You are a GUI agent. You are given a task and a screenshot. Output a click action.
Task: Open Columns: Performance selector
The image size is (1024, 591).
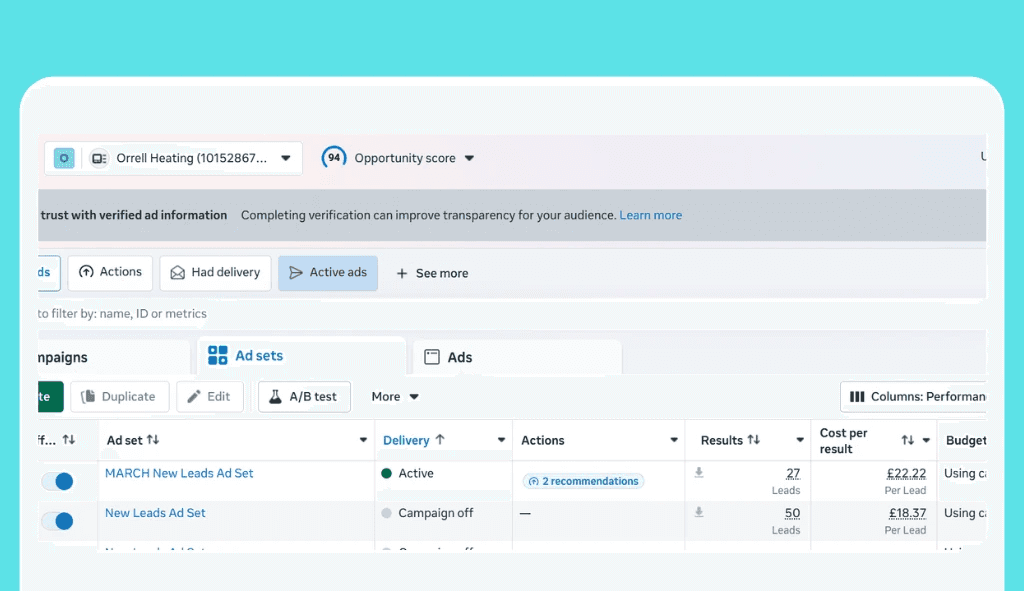pos(914,396)
